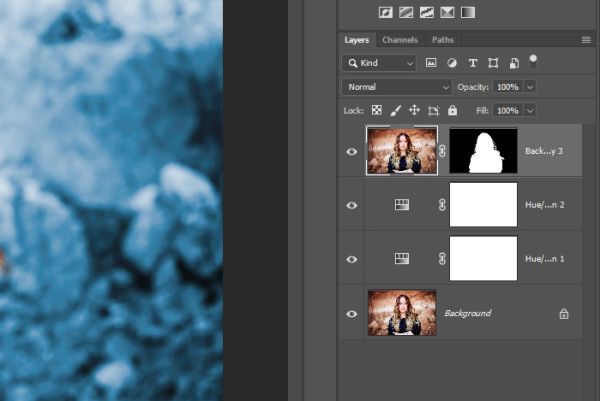Click the mask link on Hue/...n 2 layer

(442, 205)
